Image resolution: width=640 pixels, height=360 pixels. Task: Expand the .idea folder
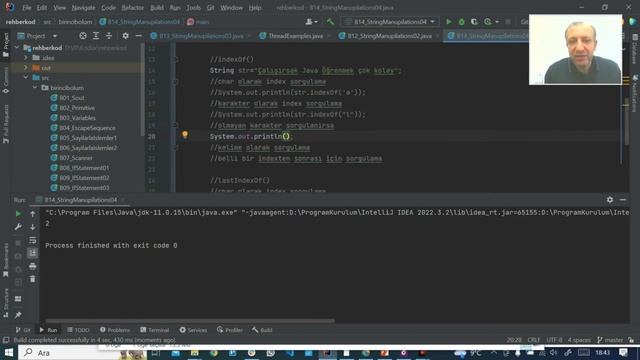tap(26, 58)
